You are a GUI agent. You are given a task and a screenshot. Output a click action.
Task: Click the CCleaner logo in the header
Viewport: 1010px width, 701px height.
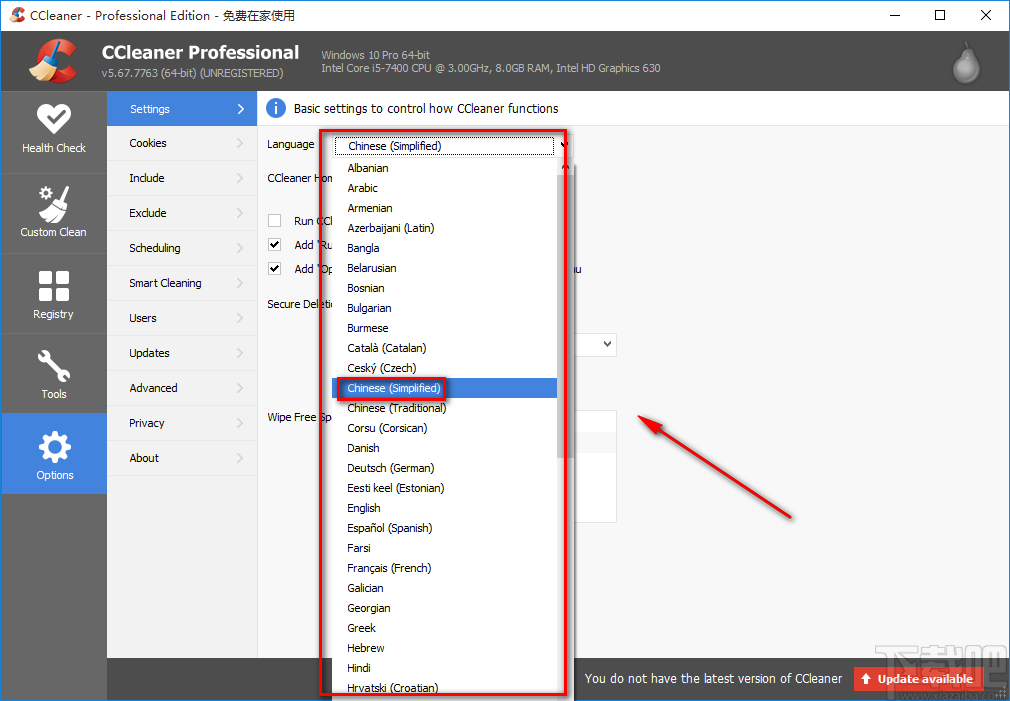53,61
